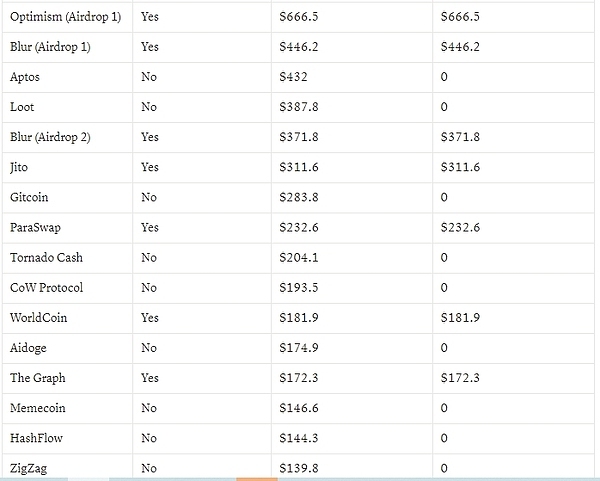Click the Optimism (Airdrop 1) row label

click(65, 17)
